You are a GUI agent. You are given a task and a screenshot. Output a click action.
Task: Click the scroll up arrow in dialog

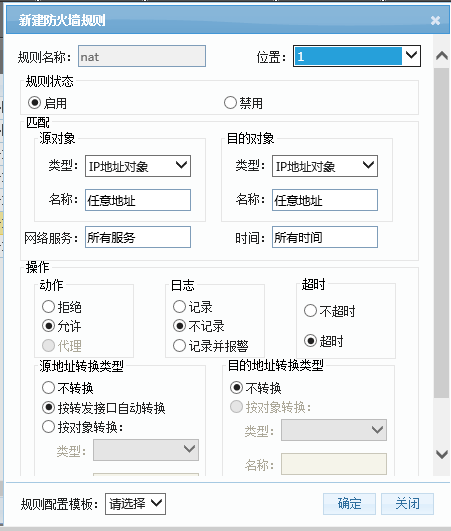(x=442, y=55)
